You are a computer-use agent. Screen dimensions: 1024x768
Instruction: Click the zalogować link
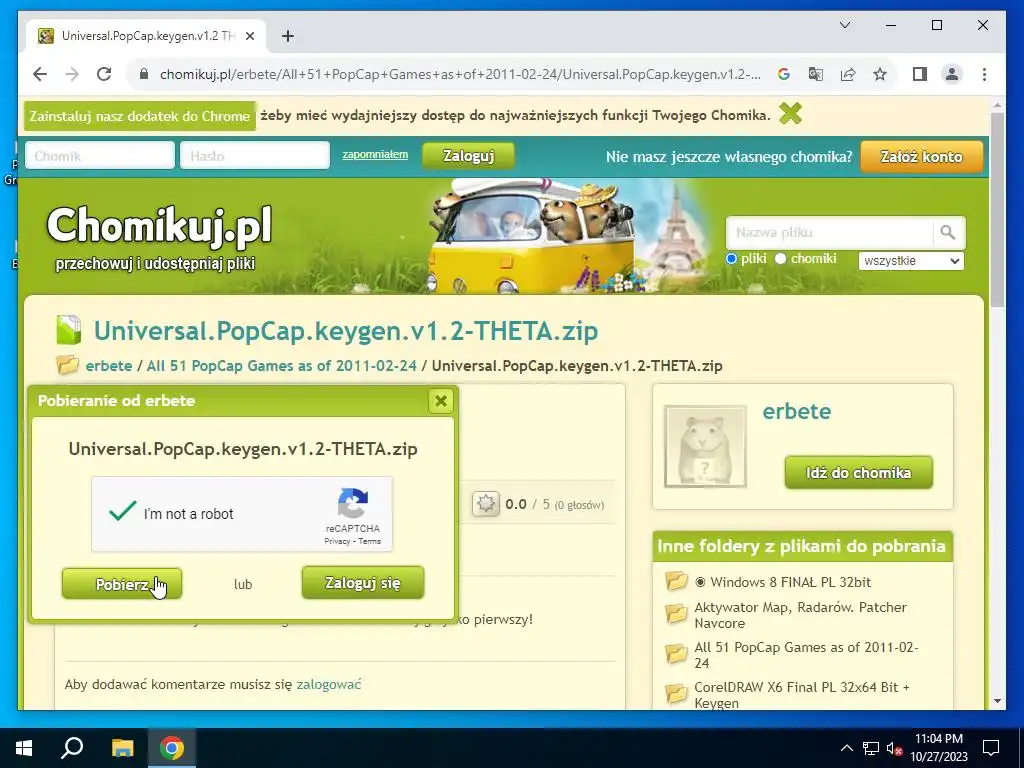point(328,684)
